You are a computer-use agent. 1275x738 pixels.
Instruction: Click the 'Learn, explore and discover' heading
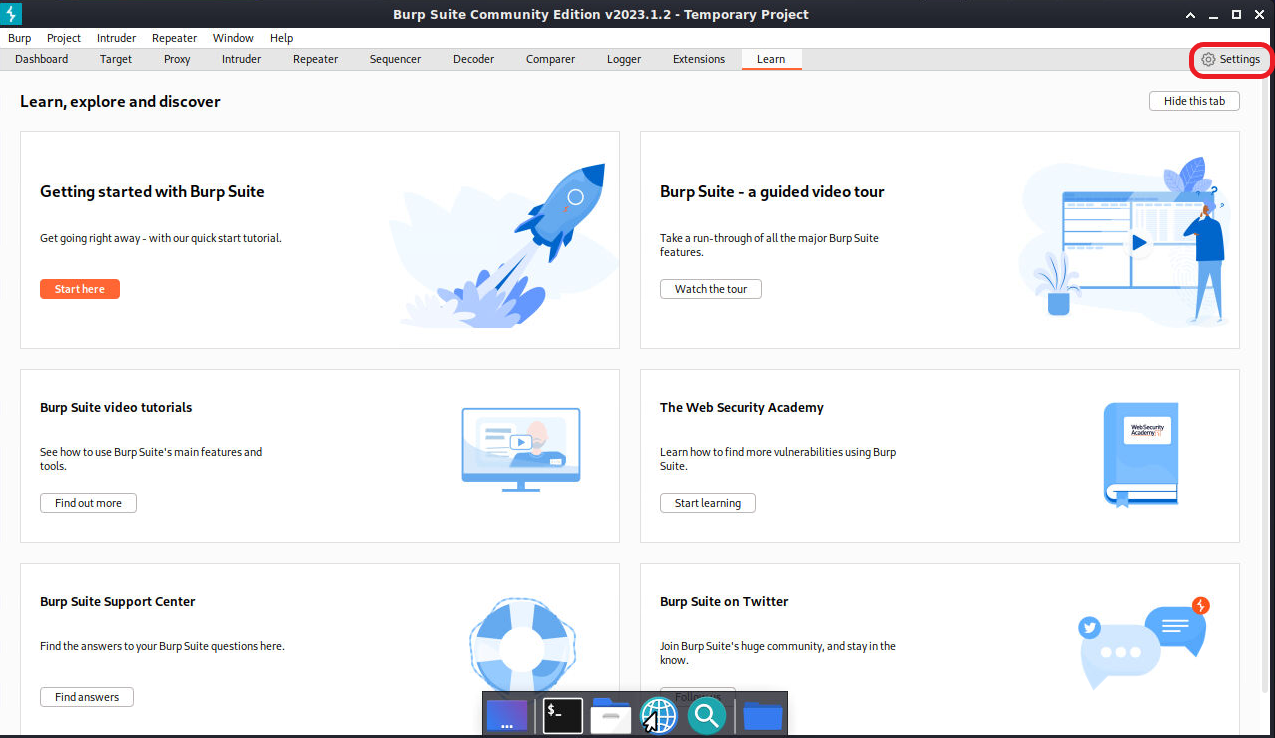pyautogui.click(x=120, y=101)
